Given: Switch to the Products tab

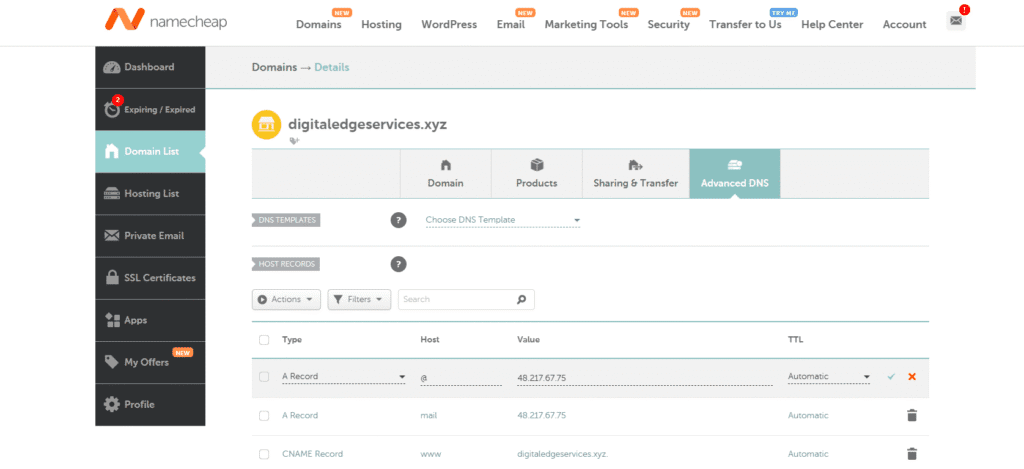Looking at the screenshot, I should point(537,174).
